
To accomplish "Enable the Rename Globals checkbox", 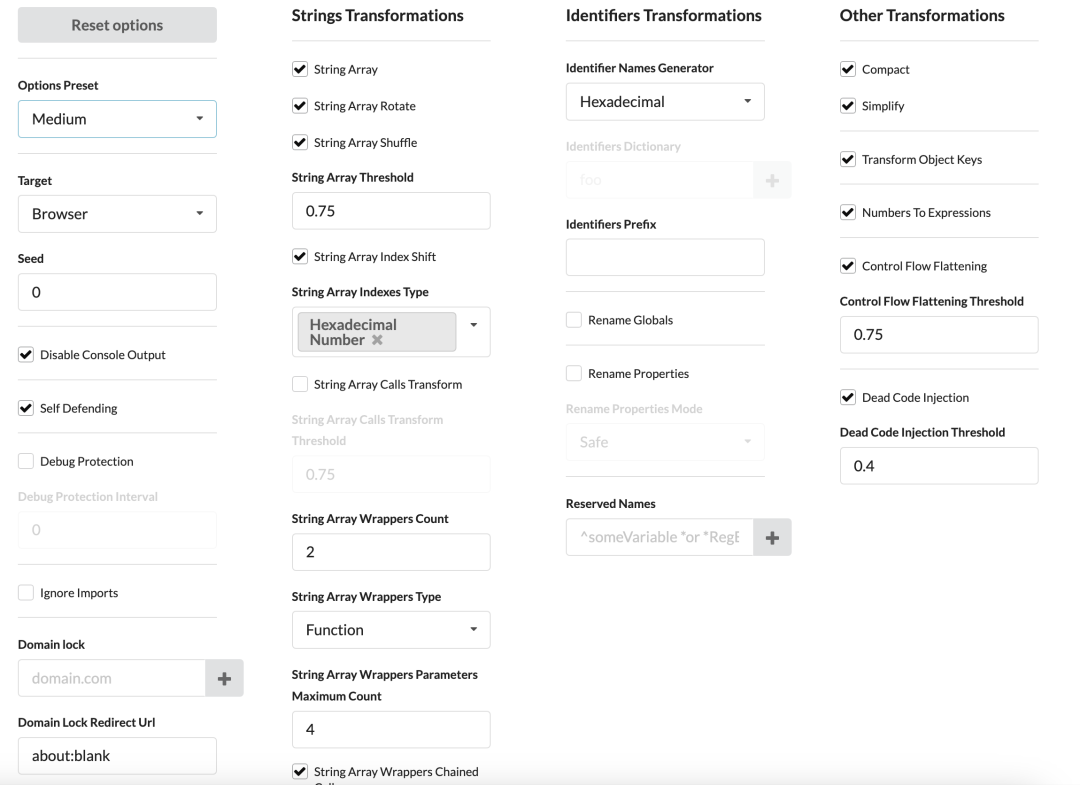I will (x=574, y=320).
